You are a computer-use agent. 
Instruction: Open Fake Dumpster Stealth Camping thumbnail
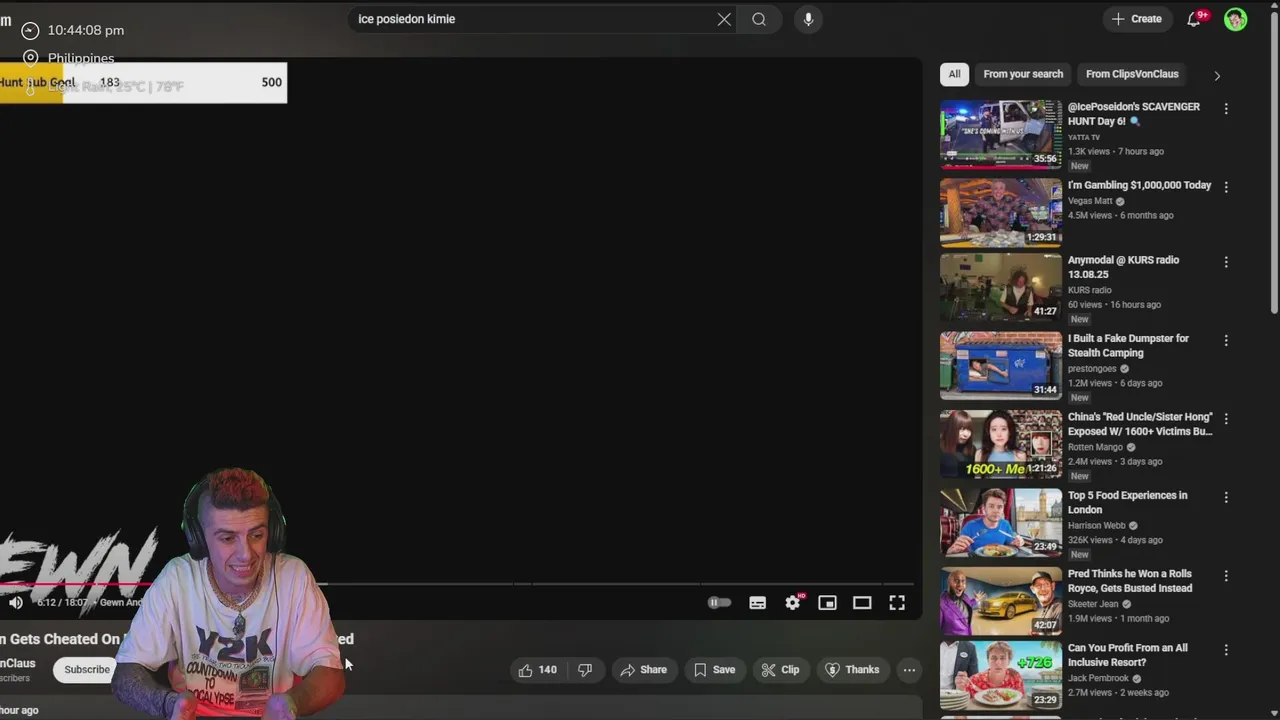(x=1001, y=365)
